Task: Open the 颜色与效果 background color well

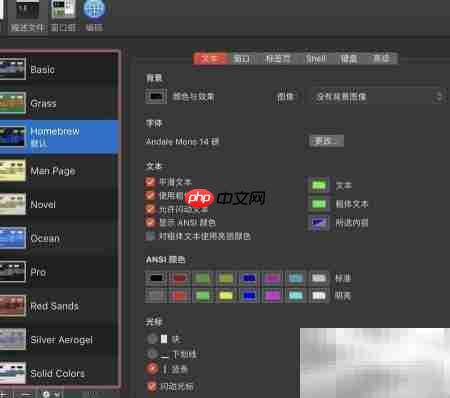Action: click(x=156, y=97)
